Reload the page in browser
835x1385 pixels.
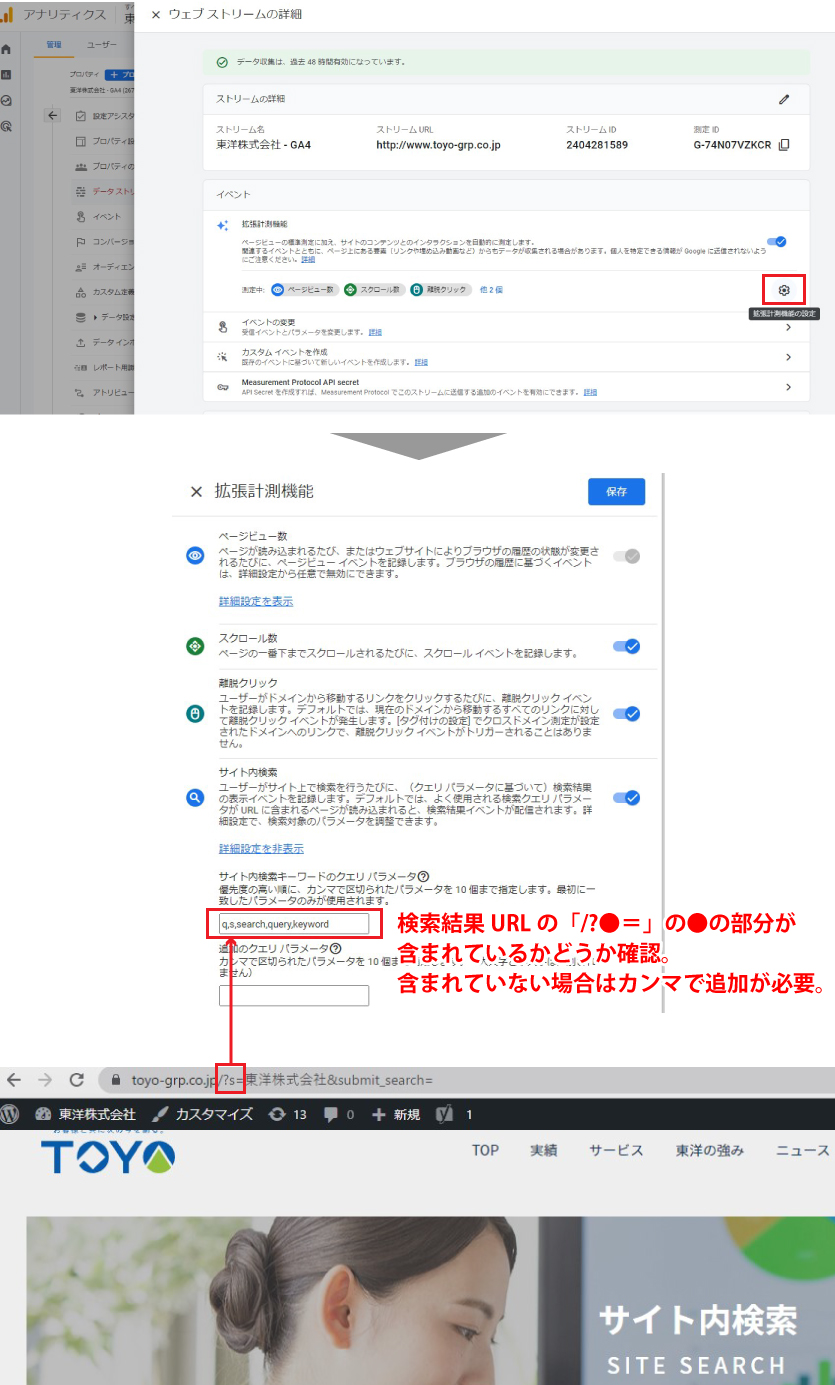[x=76, y=1080]
